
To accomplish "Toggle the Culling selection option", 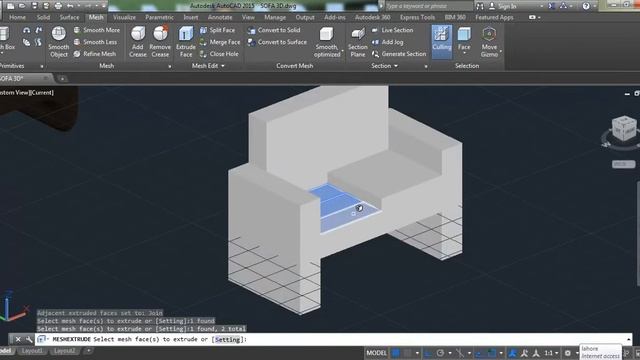I will click(442, 42).
